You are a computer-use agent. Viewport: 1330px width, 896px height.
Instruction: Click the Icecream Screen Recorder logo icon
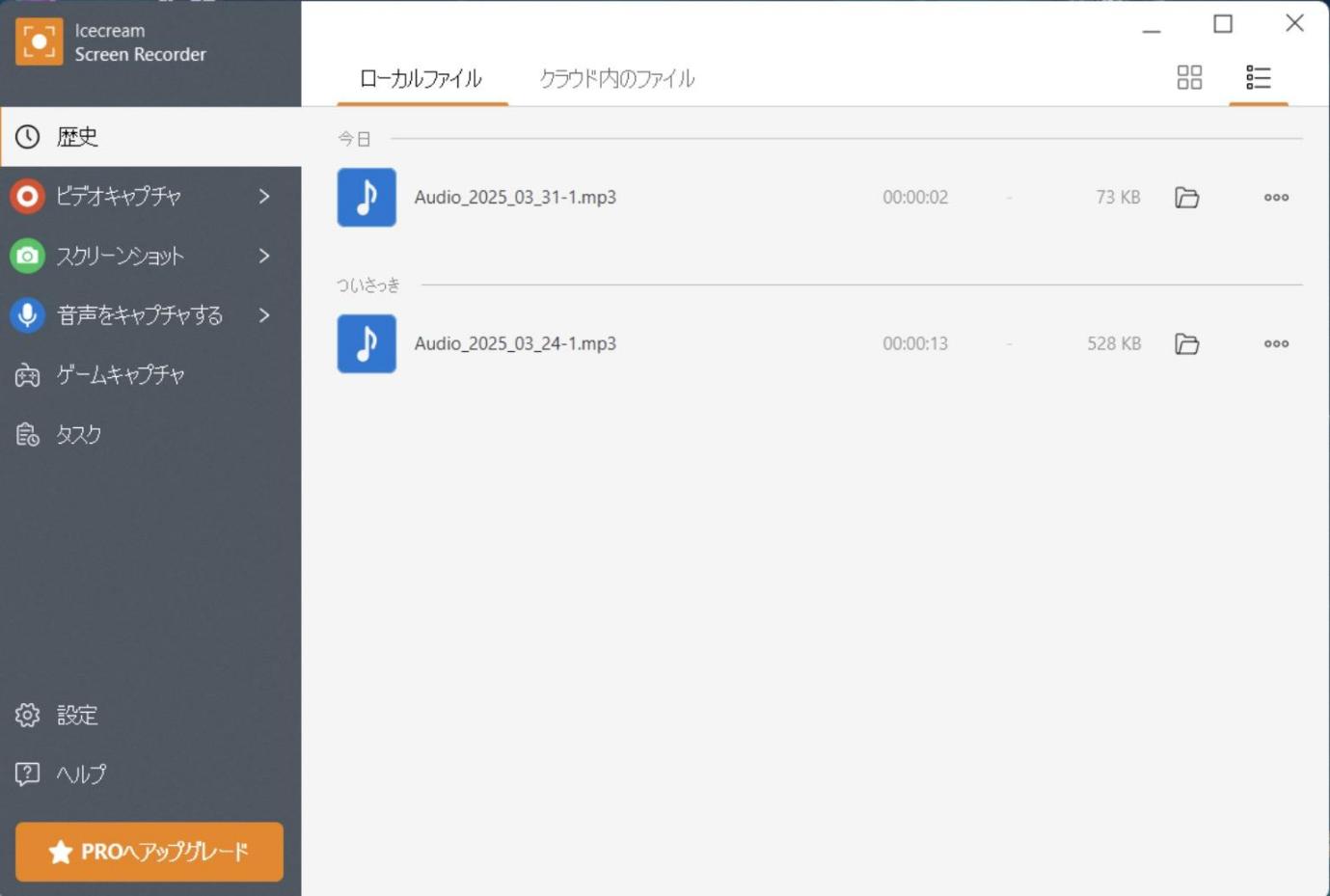click(x=39, y=41)
